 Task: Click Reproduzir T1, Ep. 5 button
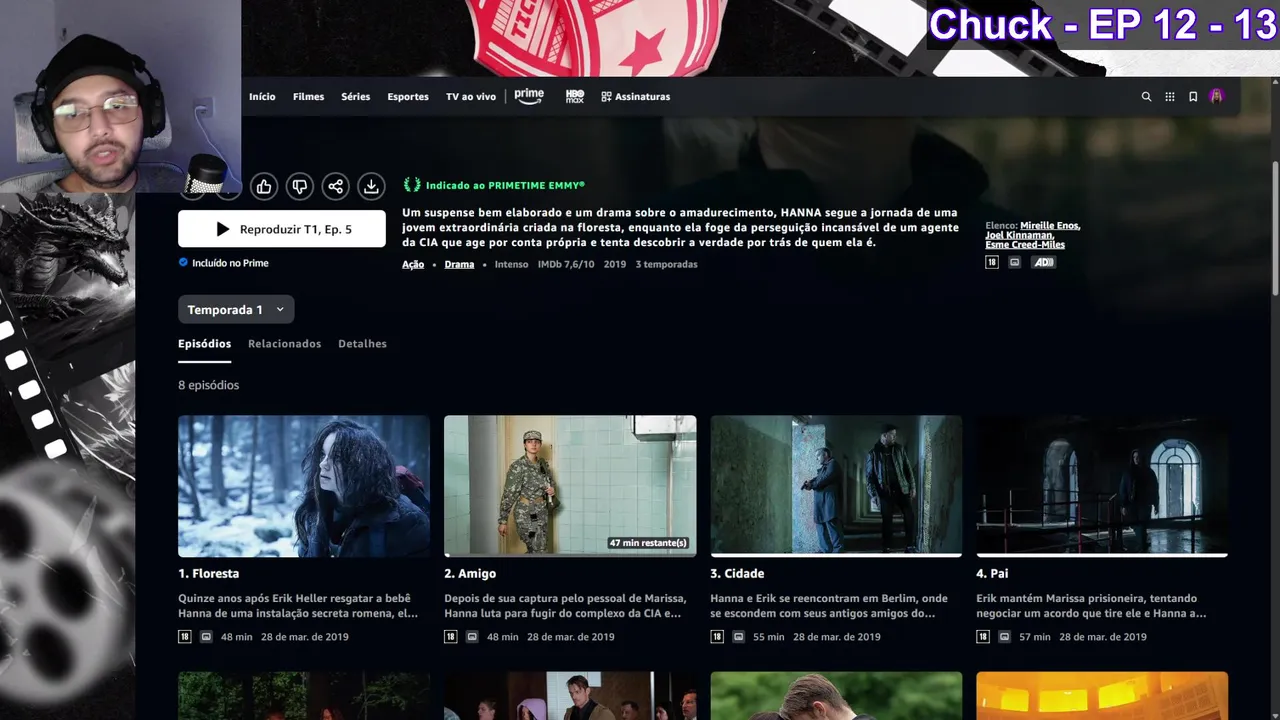(x=282, y=229)
